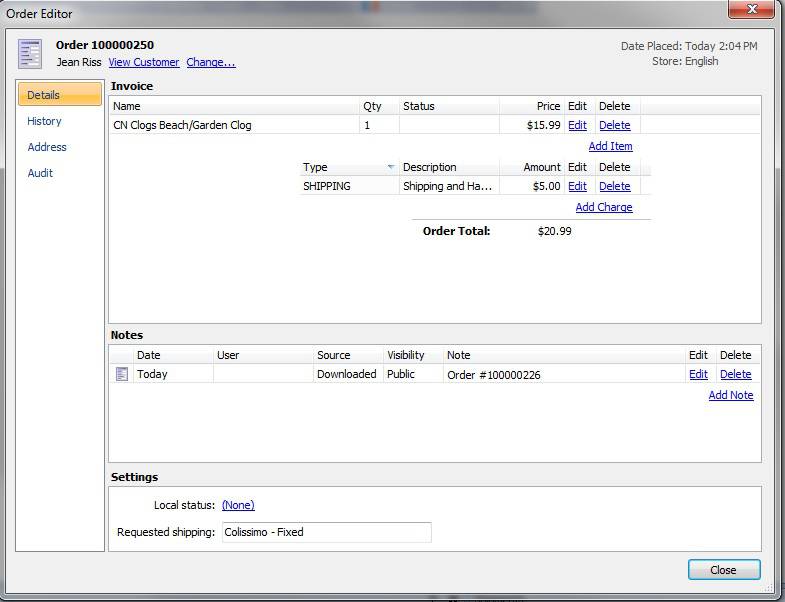Image resolution: width=785 pixels, height=602 pixels.
Task: Click the Shipping and Ha... description cell
Action: [448, 186]
